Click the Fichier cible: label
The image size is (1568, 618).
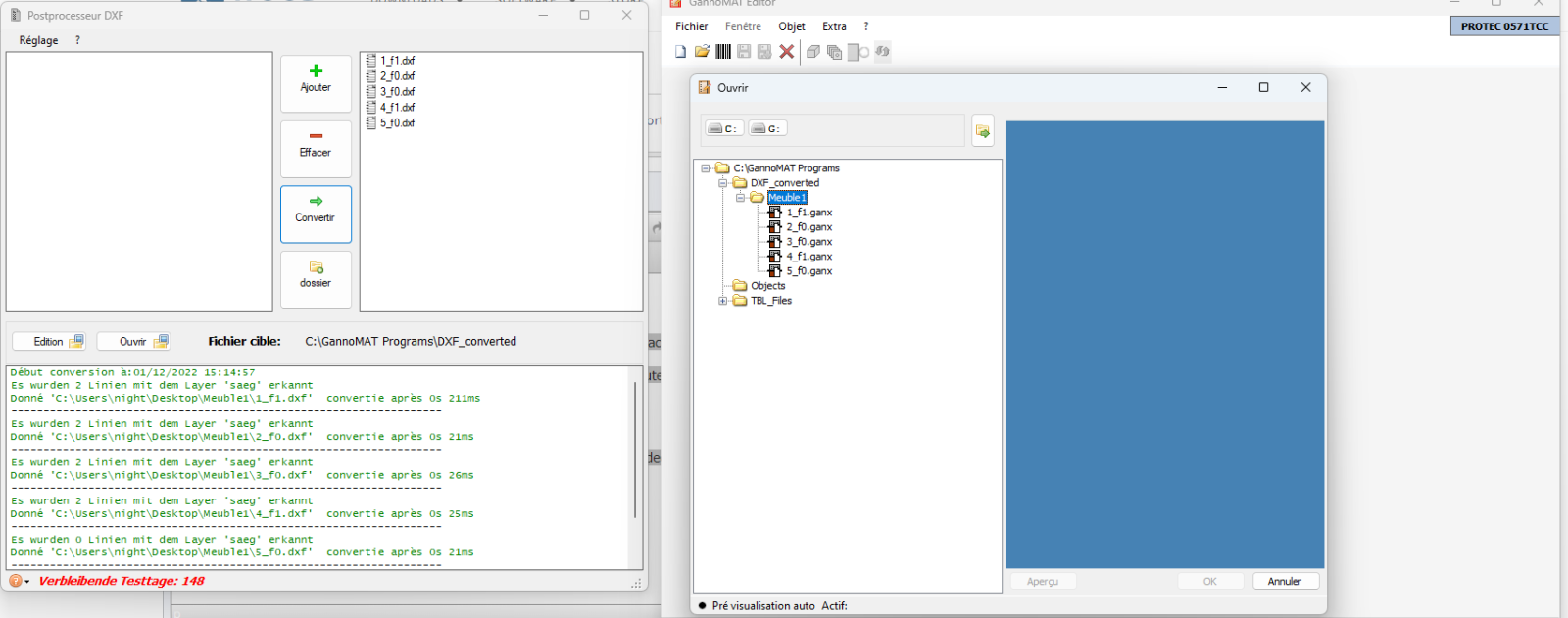point(244,342)
